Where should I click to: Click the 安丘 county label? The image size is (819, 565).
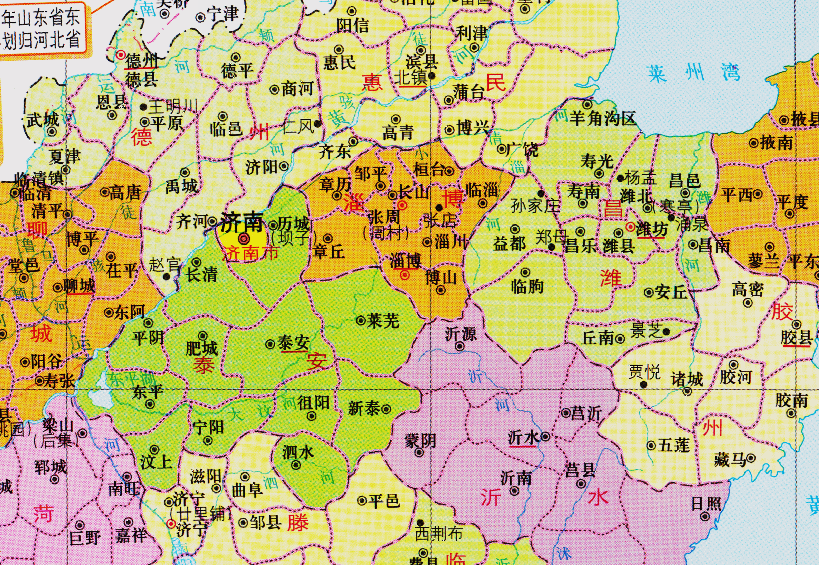pos(671,292)
